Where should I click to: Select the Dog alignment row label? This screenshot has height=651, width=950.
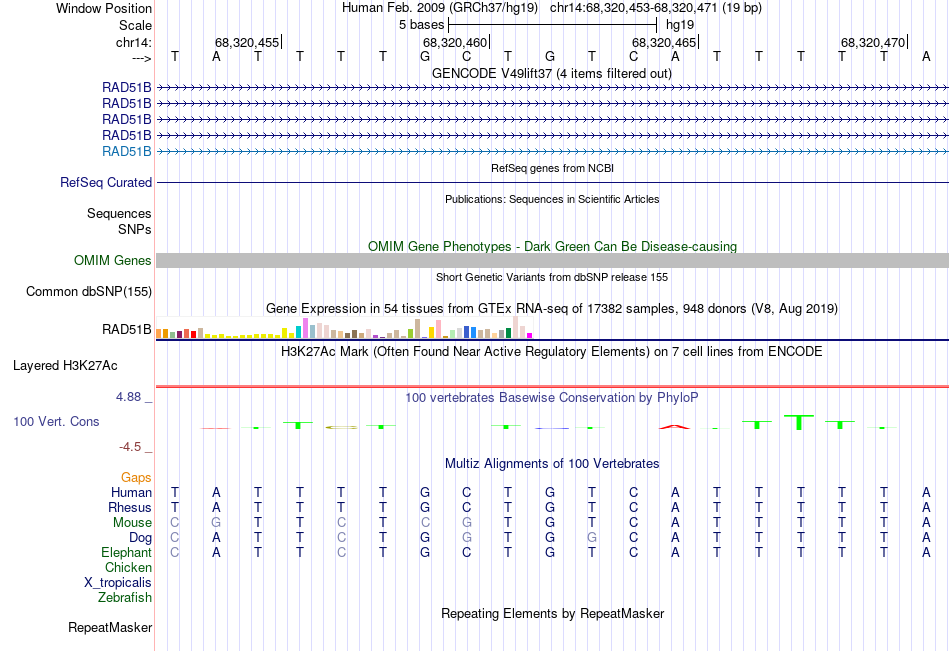click(x=141, y=538)
